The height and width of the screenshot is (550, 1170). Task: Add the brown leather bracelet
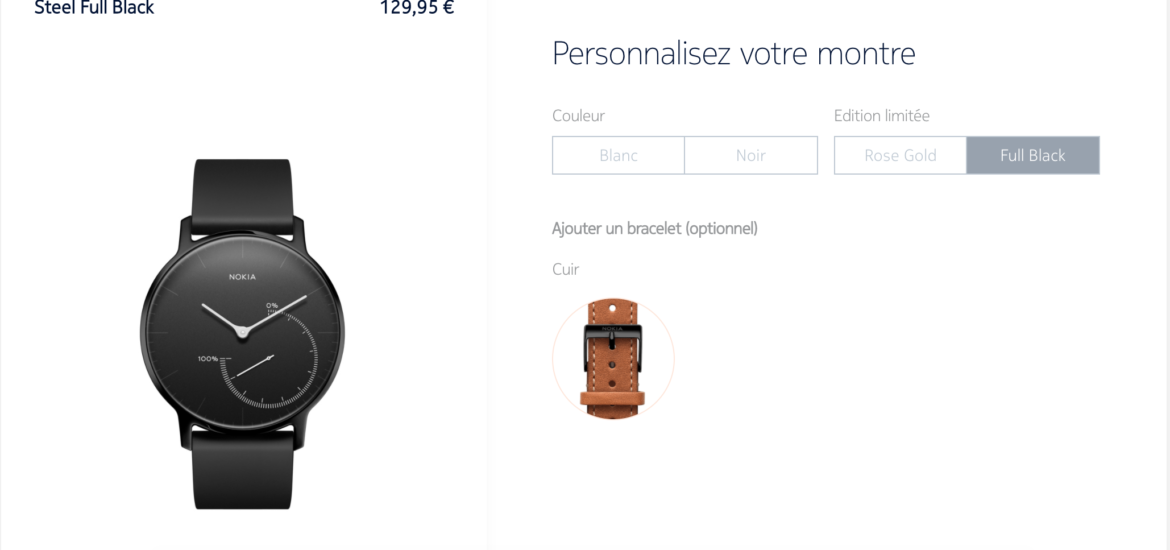point(613,357)
